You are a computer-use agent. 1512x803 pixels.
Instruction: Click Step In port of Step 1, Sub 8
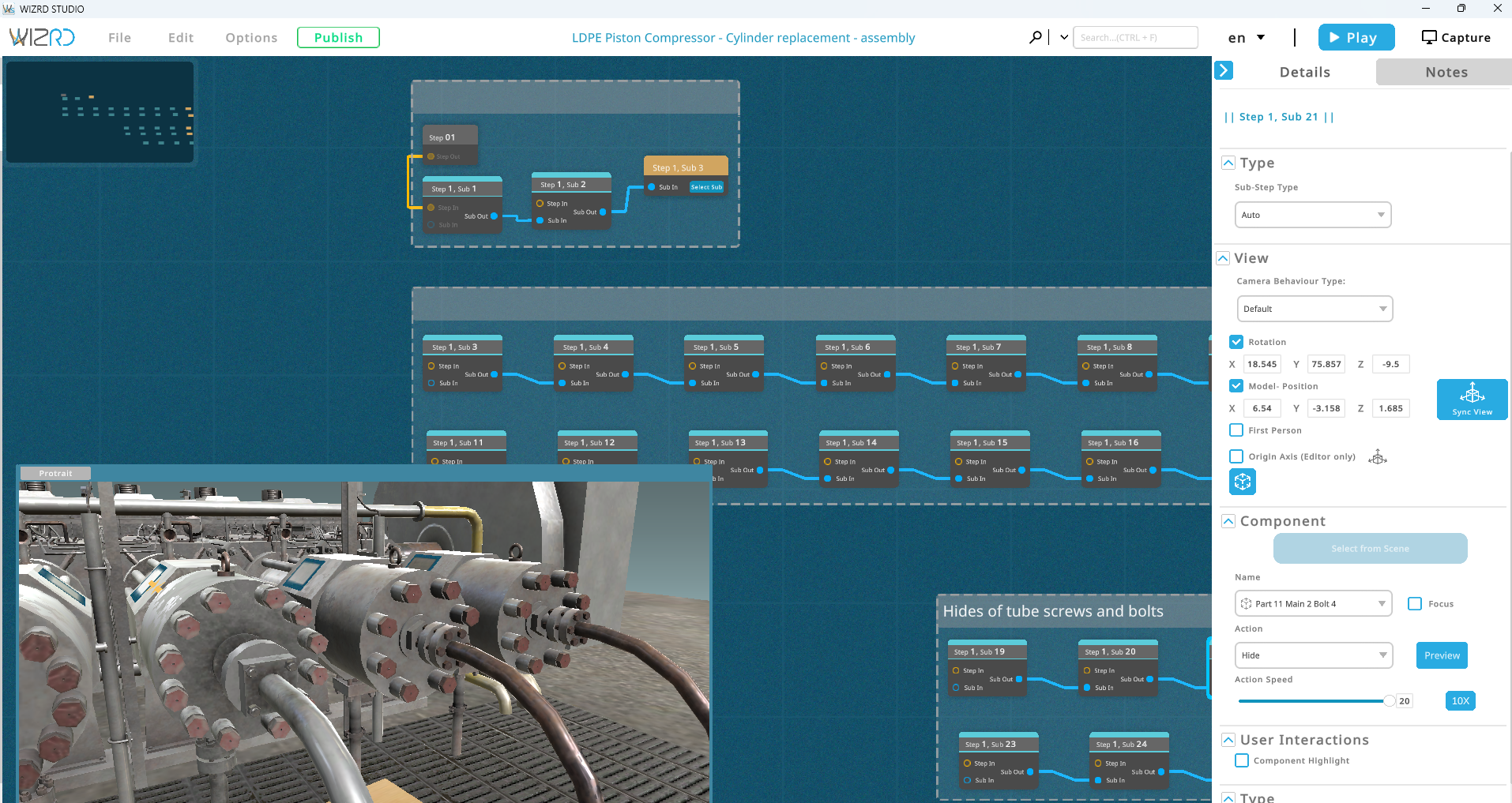pos(1086,366)
